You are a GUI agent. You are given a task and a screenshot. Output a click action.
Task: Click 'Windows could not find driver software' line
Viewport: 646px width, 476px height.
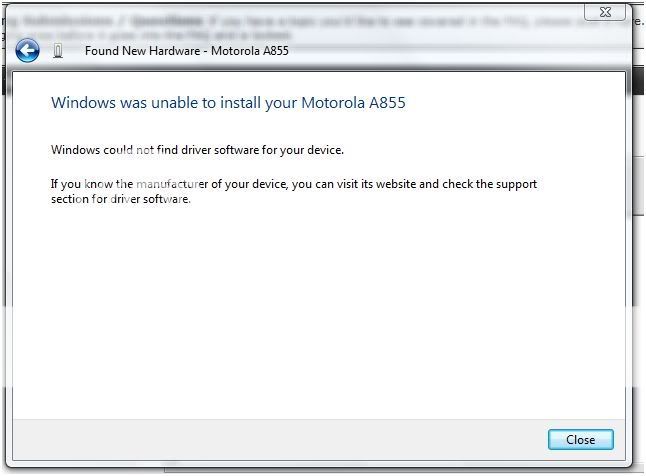coord(197,150)
